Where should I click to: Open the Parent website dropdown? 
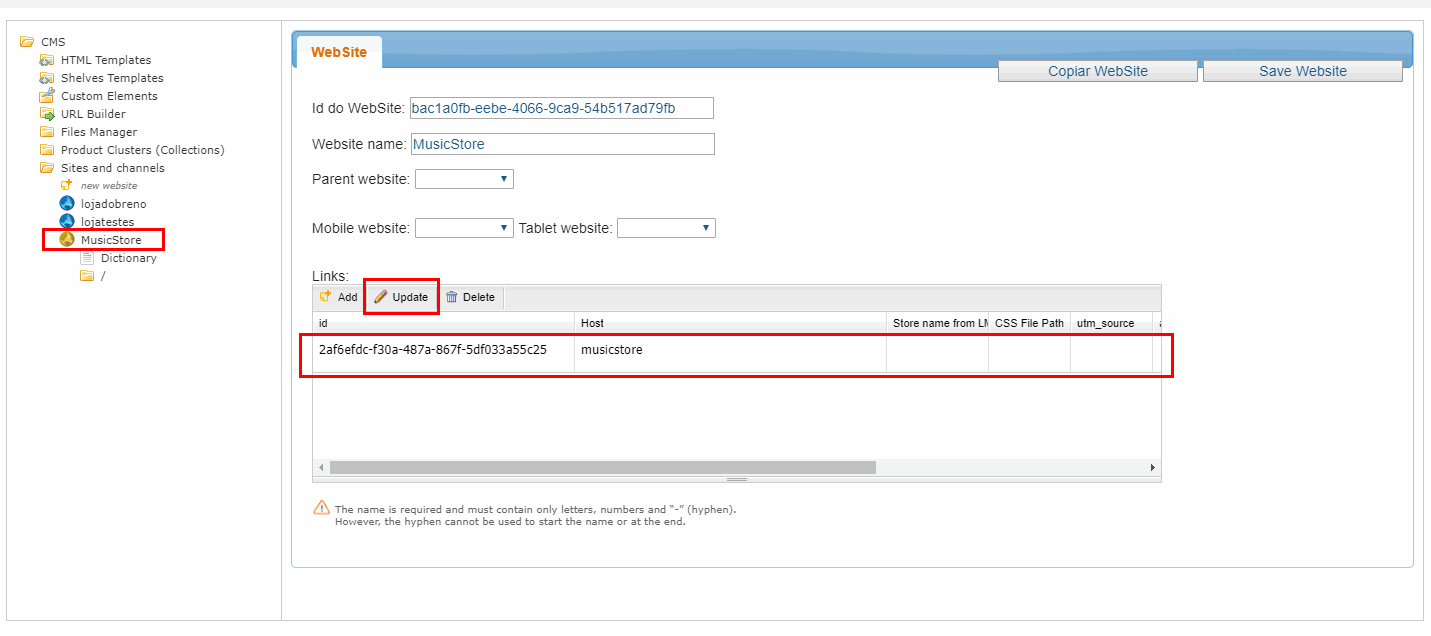(x=464, y=179)
